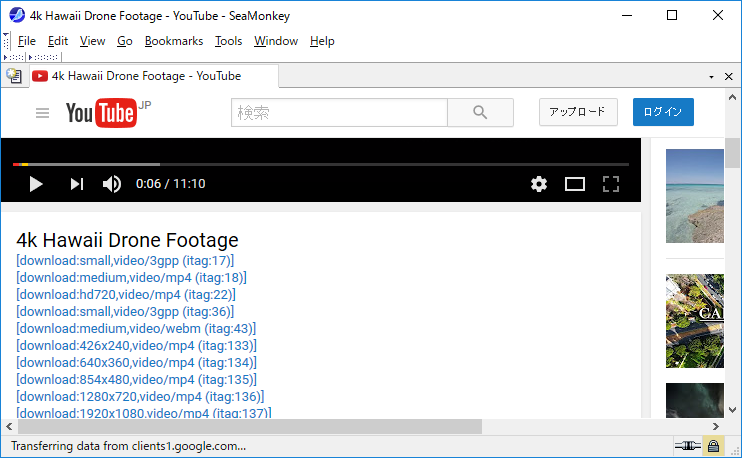Click the search magnifier button
Screen dimensions: 742x458
tap(480, 113)
